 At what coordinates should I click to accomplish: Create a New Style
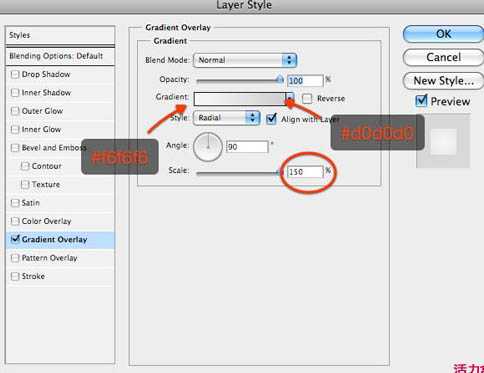pyautogui.click(x=443, y=81)
